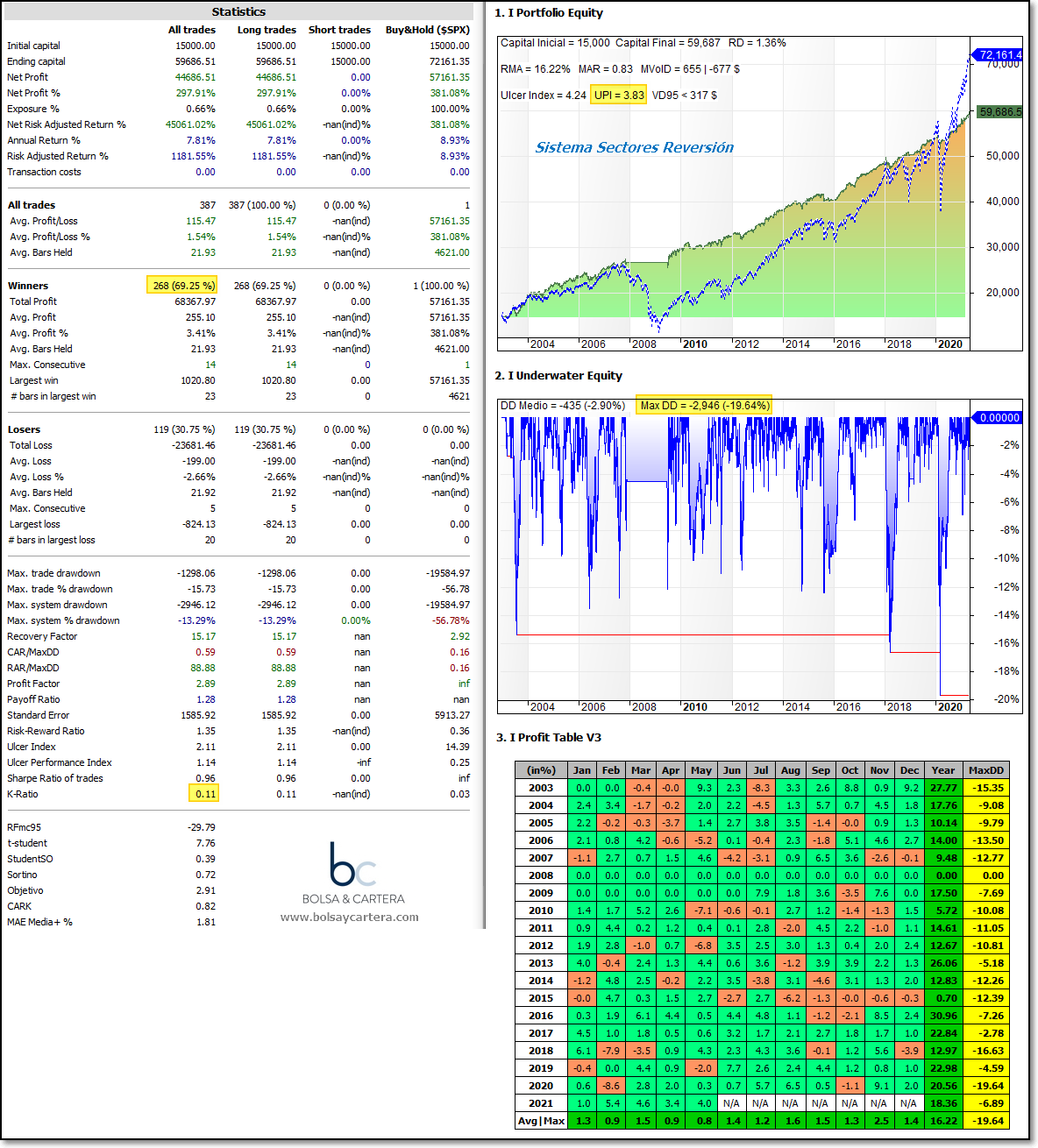Image resolution: width=1038 pixels, height=1148 pixels.
Task: Select the "Buy&Hold ($SPX)" column header
Action: click(x=428, y=30)
